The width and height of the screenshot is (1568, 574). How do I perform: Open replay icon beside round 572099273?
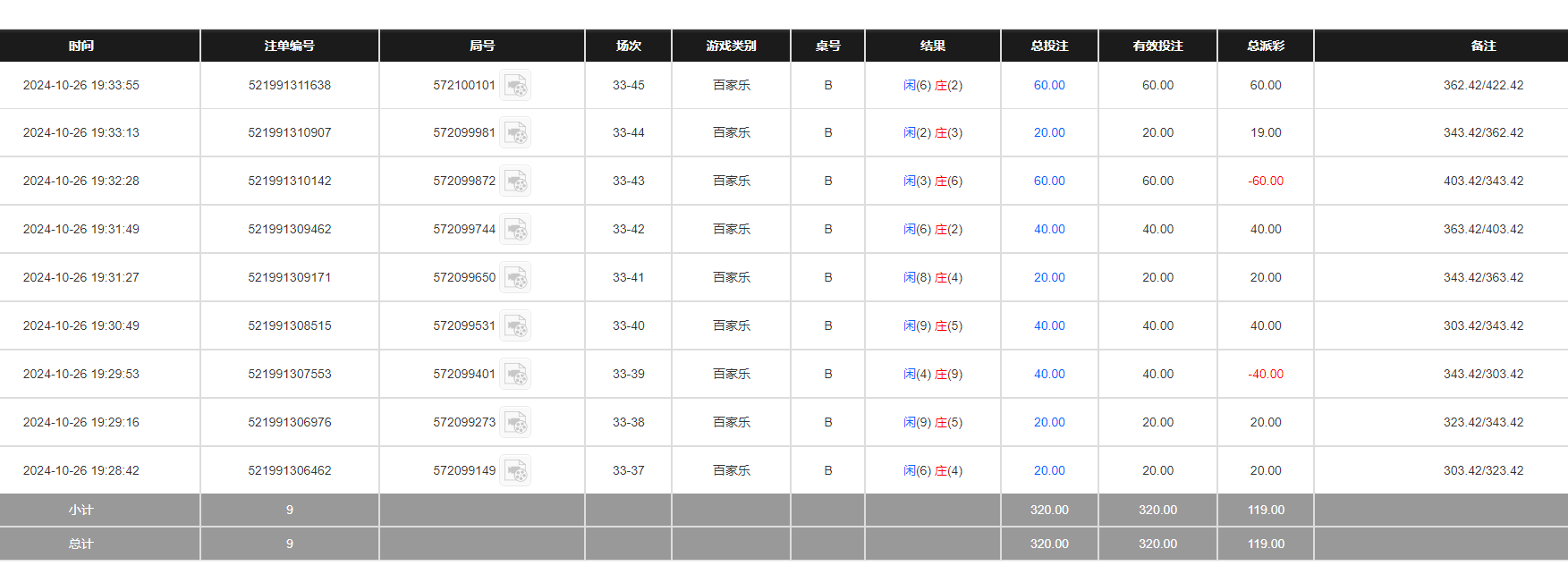pyautogui.click(x=515, y=423)
